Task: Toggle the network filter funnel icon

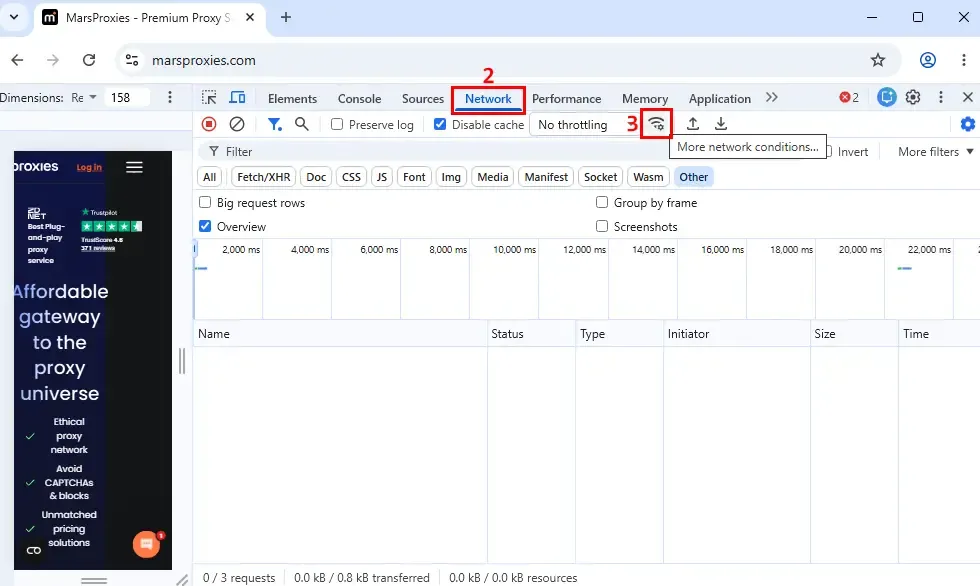Action: (274, 124)
